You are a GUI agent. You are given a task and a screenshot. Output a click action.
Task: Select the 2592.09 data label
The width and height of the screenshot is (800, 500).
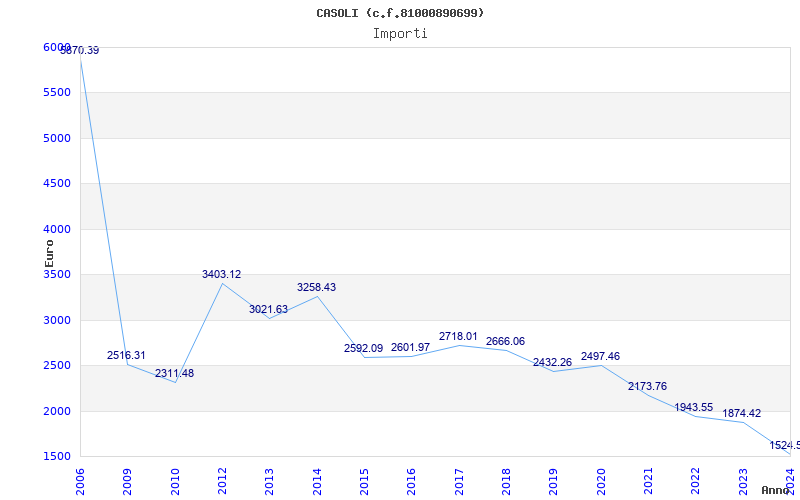pyautogui.click(x=363, y=348)
